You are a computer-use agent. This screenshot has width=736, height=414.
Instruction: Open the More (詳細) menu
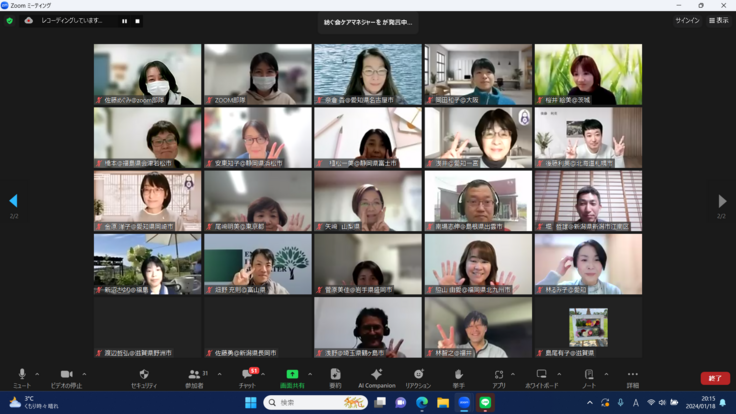[x=632, y=376]
